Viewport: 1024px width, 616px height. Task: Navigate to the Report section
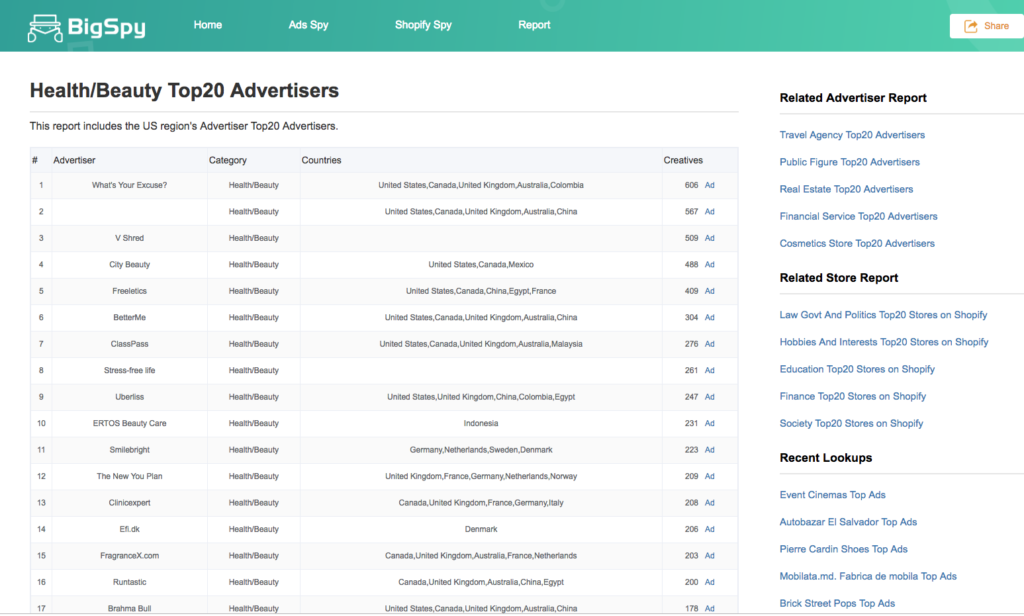[x=534, y=25]
